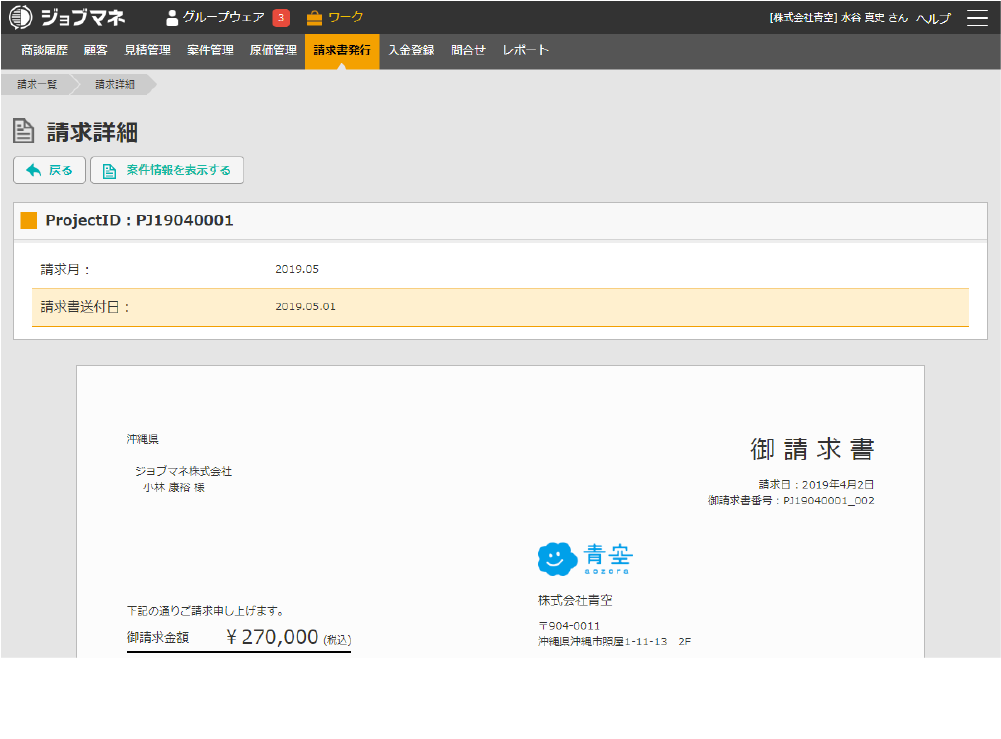Open the 見積管理 tab
The height and width of the screenshot is (739, 1001).
[147, 50]
